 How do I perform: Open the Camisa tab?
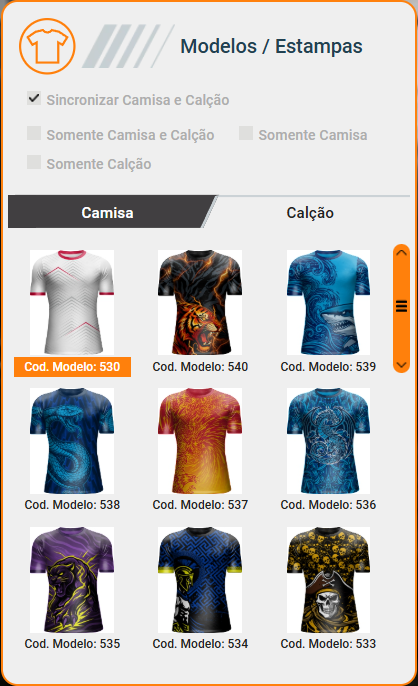[107, 213]
